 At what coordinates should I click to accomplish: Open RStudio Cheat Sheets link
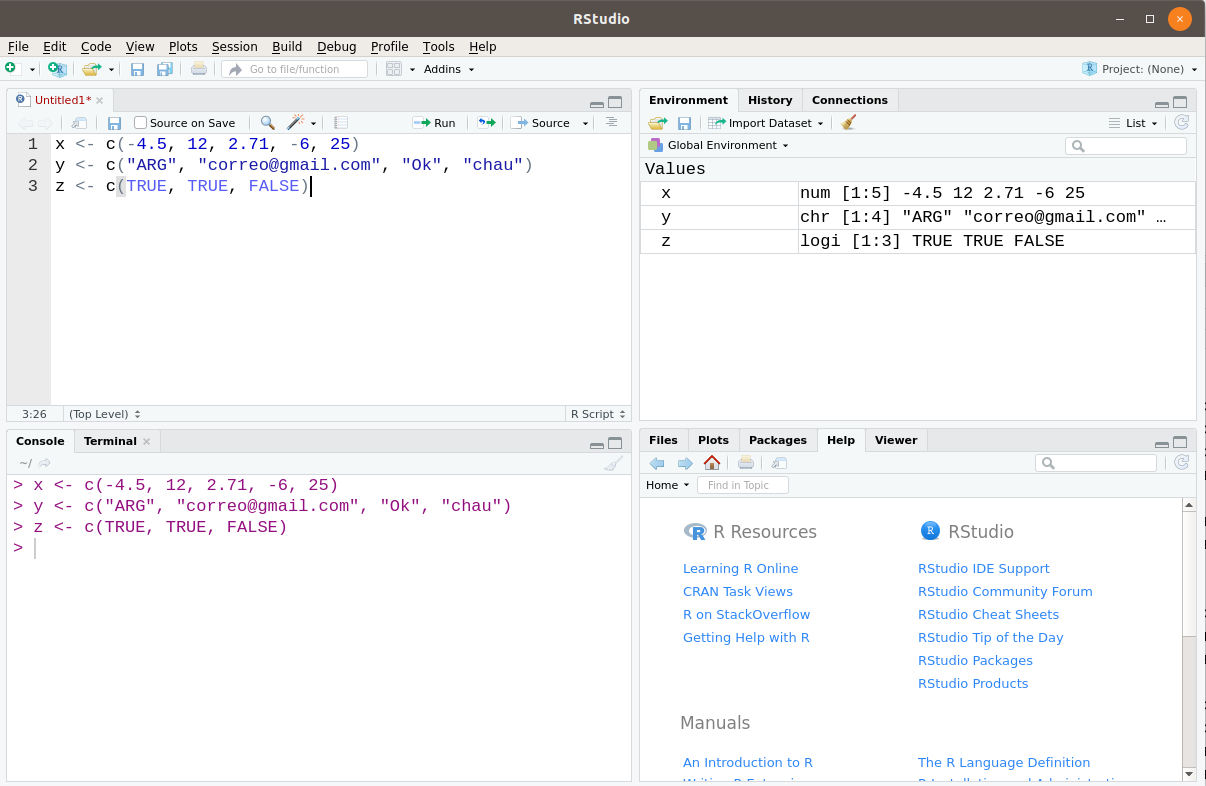pos(988,614)
